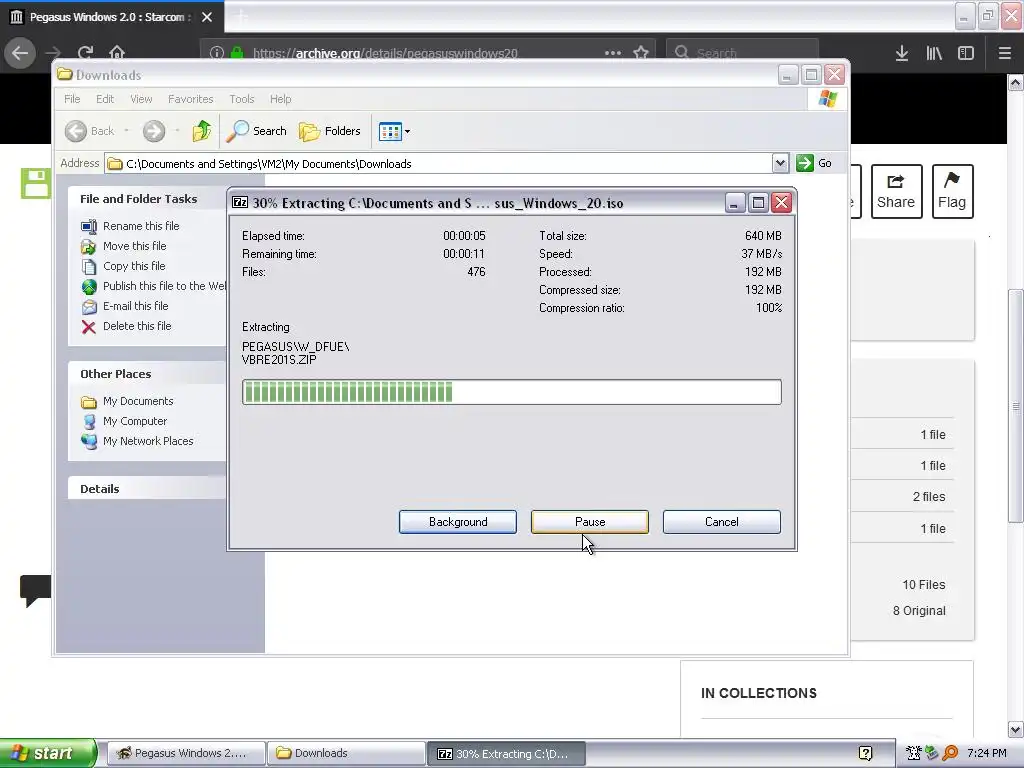Minimize the 7-Zip extracting dialog

(x=735, y=202)
